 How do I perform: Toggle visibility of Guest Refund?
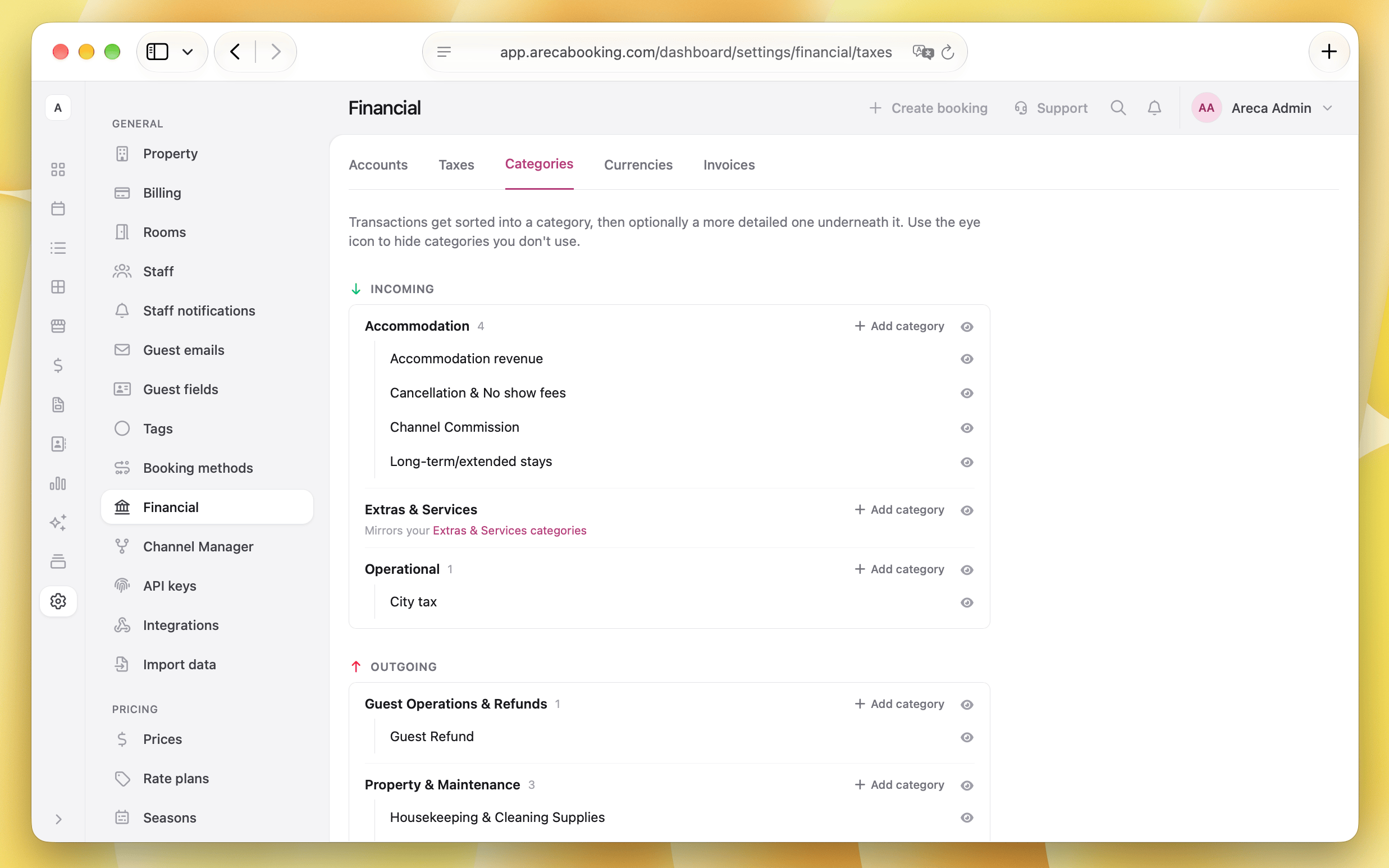(967, 737)
